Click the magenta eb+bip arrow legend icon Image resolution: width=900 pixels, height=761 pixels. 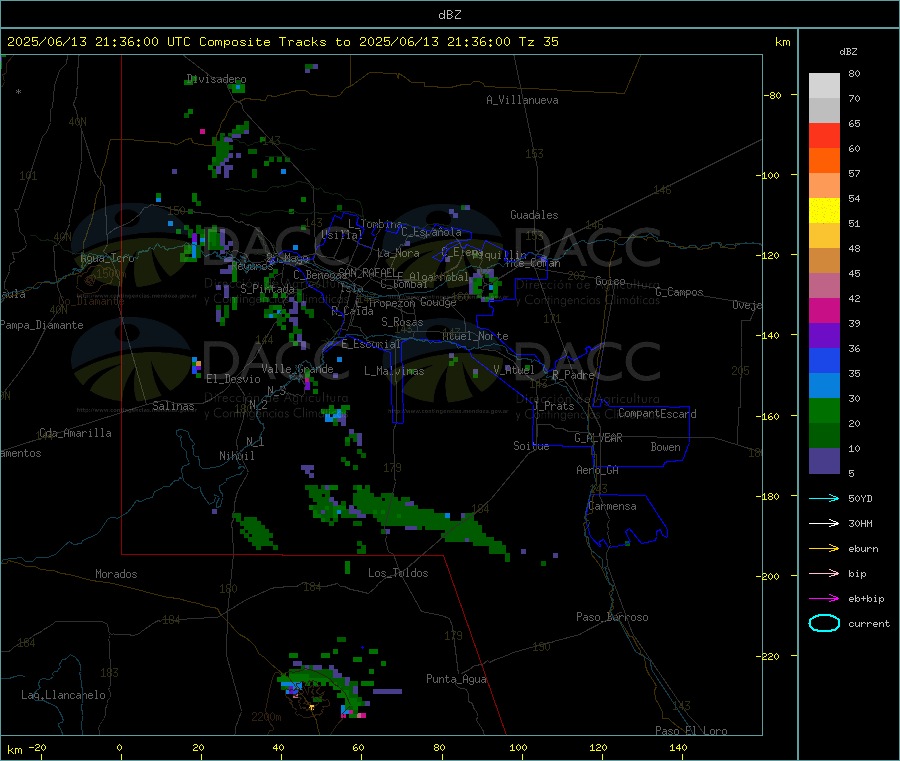click(824, 598)
